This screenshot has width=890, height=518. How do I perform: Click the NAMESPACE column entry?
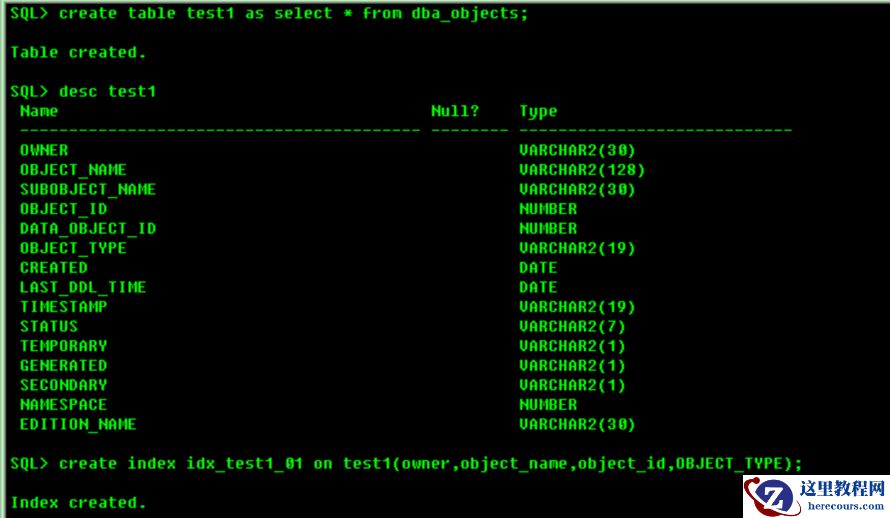63,404
